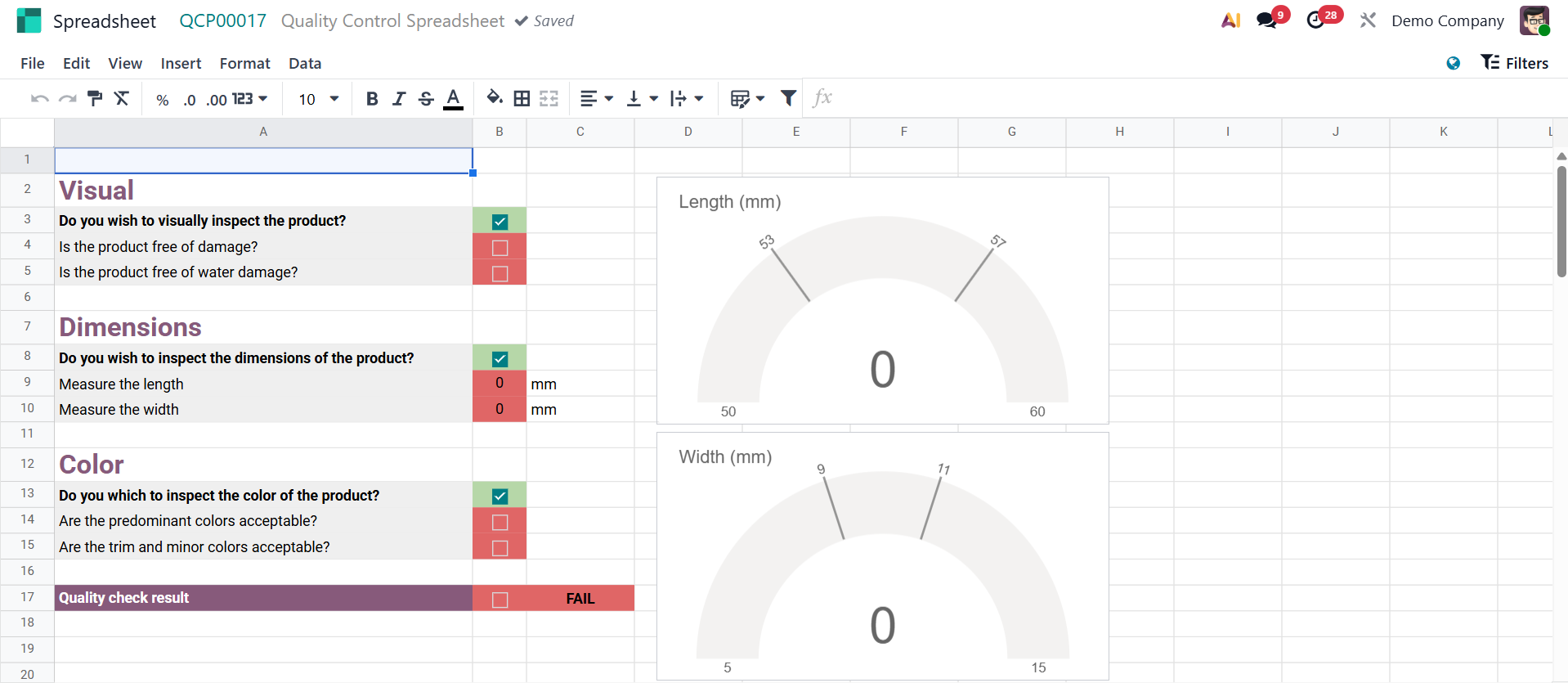
Task: Open the font size dropdown
Action: pos(318,99)
